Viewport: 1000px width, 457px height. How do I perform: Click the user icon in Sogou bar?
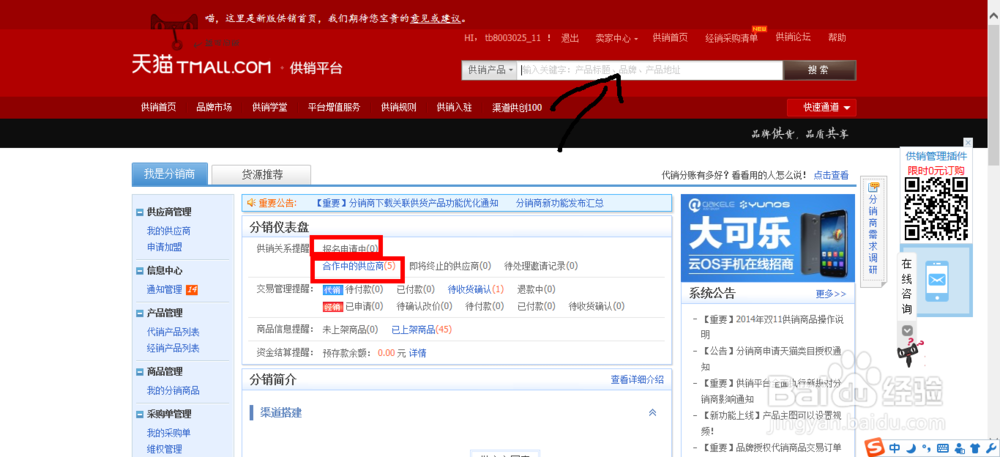click(959, 447)
